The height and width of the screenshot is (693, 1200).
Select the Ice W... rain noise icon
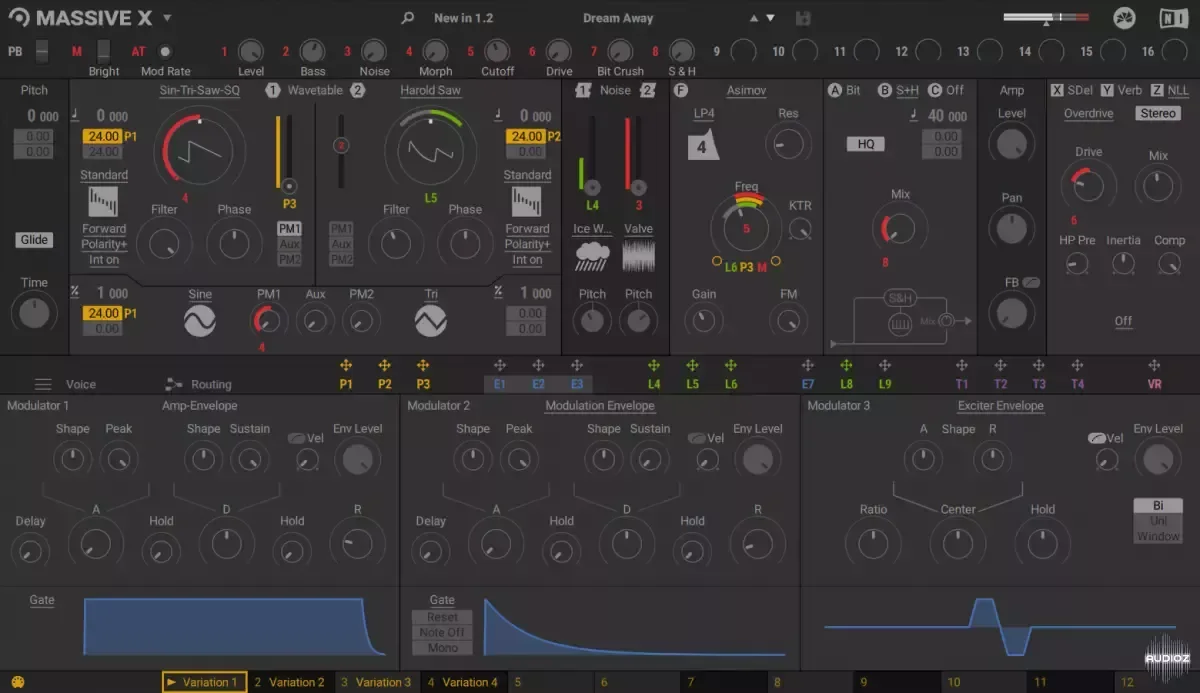click(x=593, y=257)
